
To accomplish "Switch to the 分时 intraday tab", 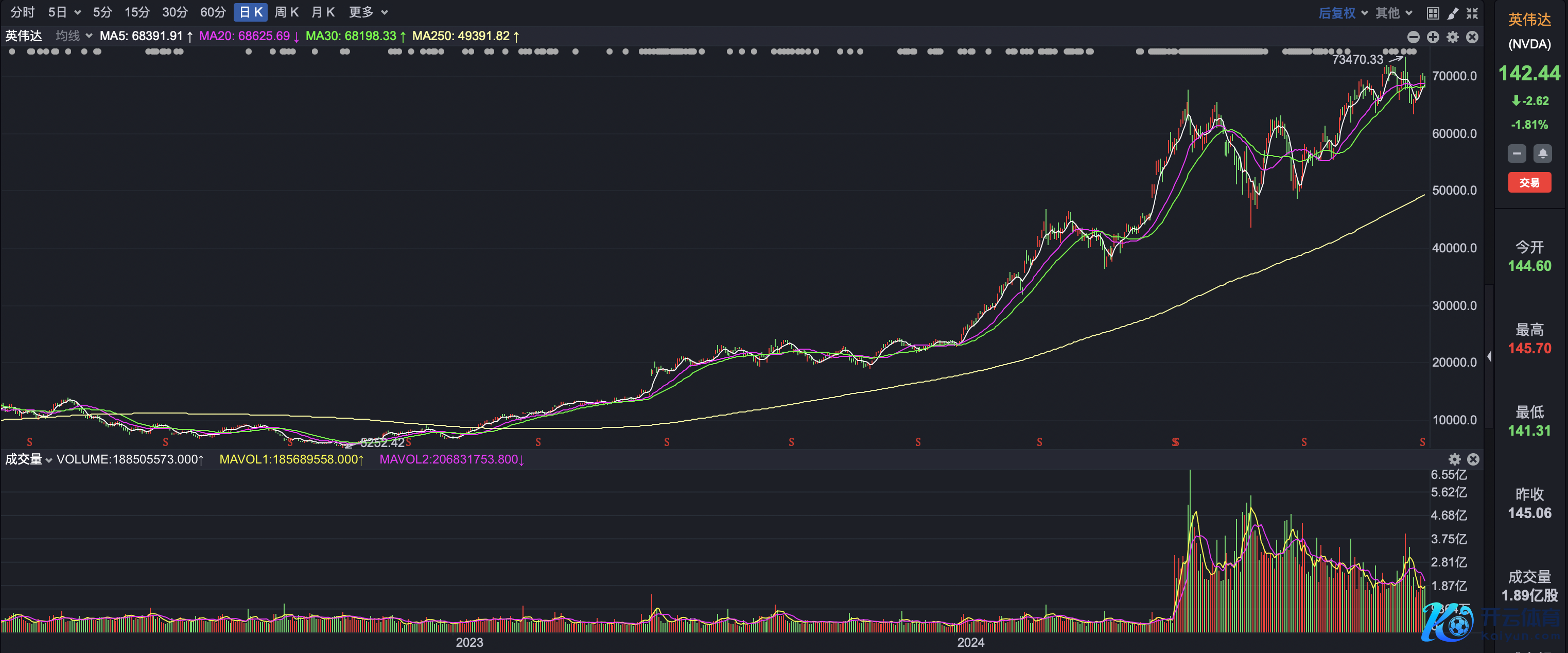I will (23, 12).
